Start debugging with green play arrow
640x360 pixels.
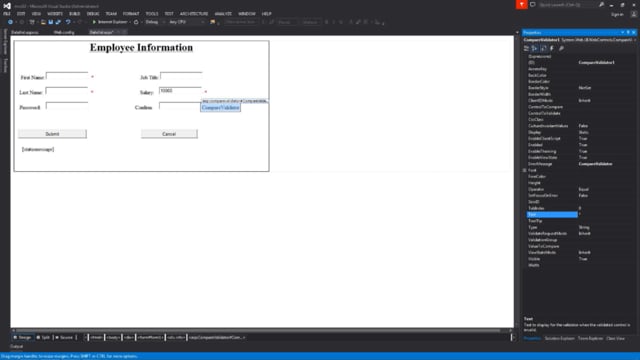[94, 22]
